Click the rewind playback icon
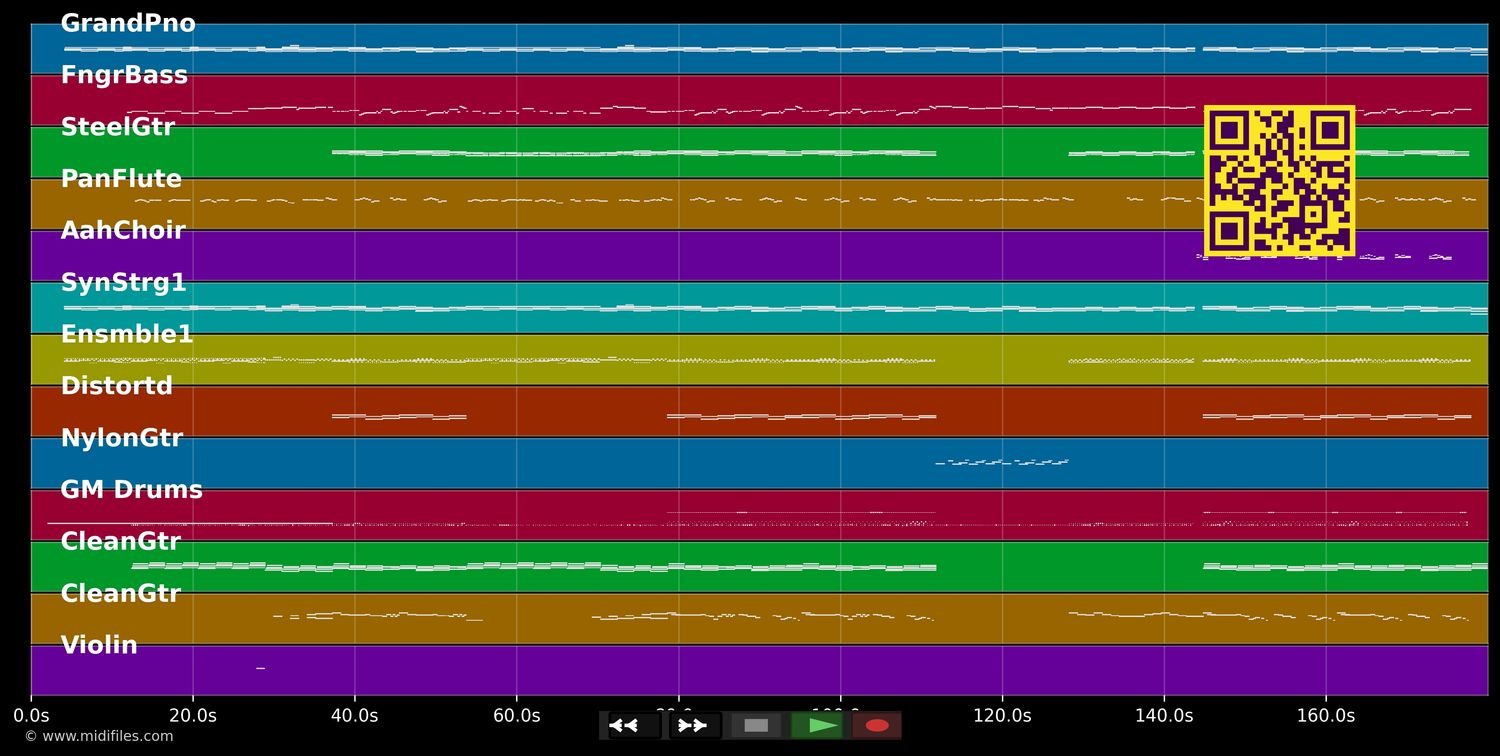Screen dimensions: 1500x756 click(627, 725)
